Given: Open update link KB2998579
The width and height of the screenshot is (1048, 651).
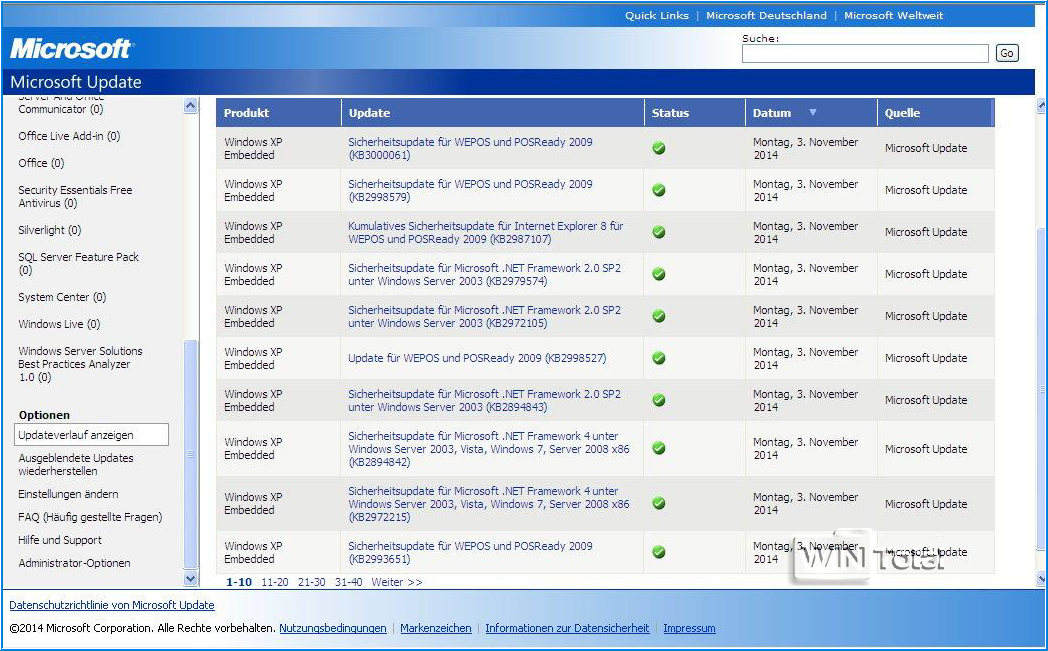Looking at the screenshot, I should coord(470,190).
